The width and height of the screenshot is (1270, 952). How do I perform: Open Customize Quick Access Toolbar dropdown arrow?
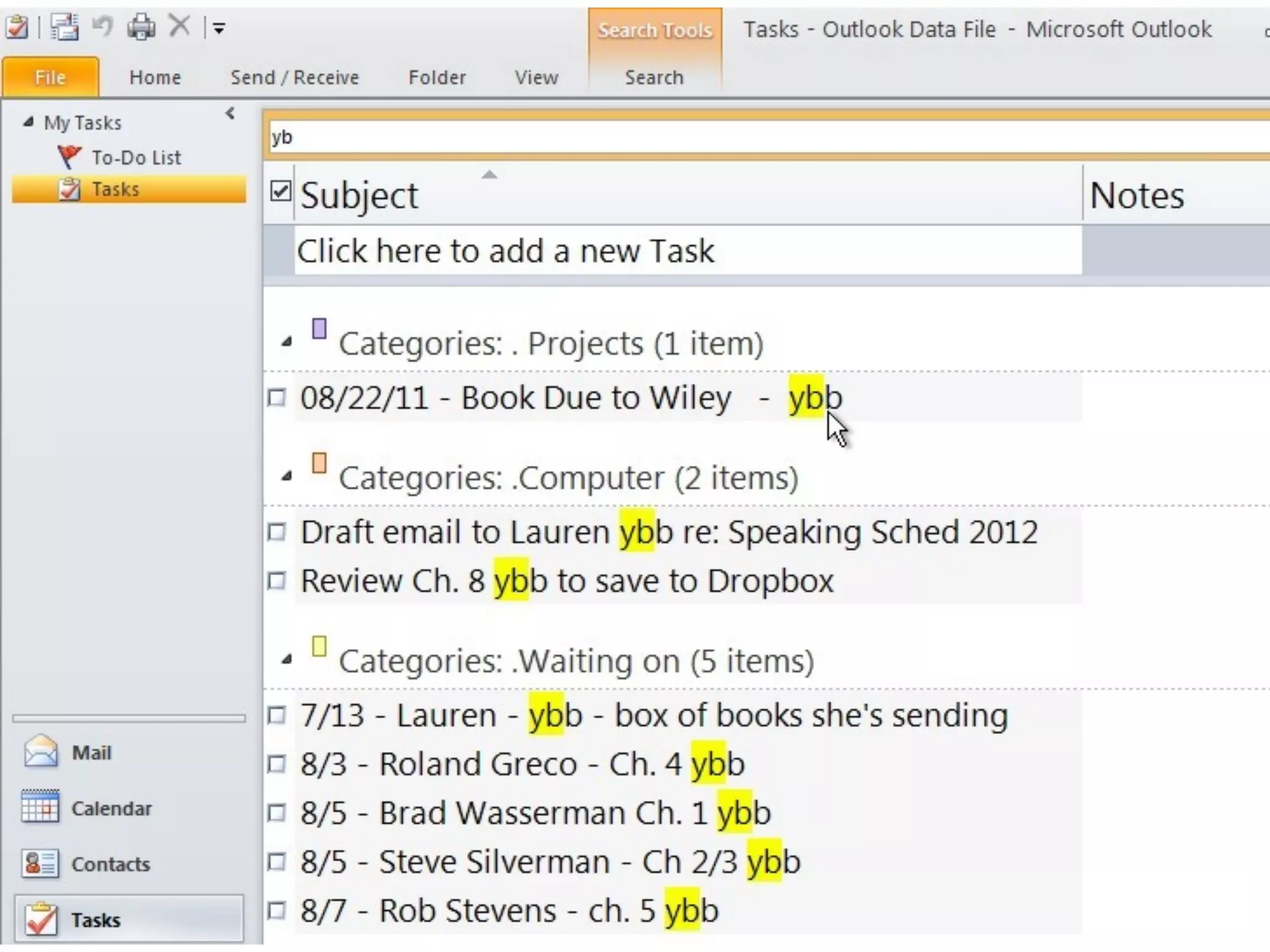(219, 29)
